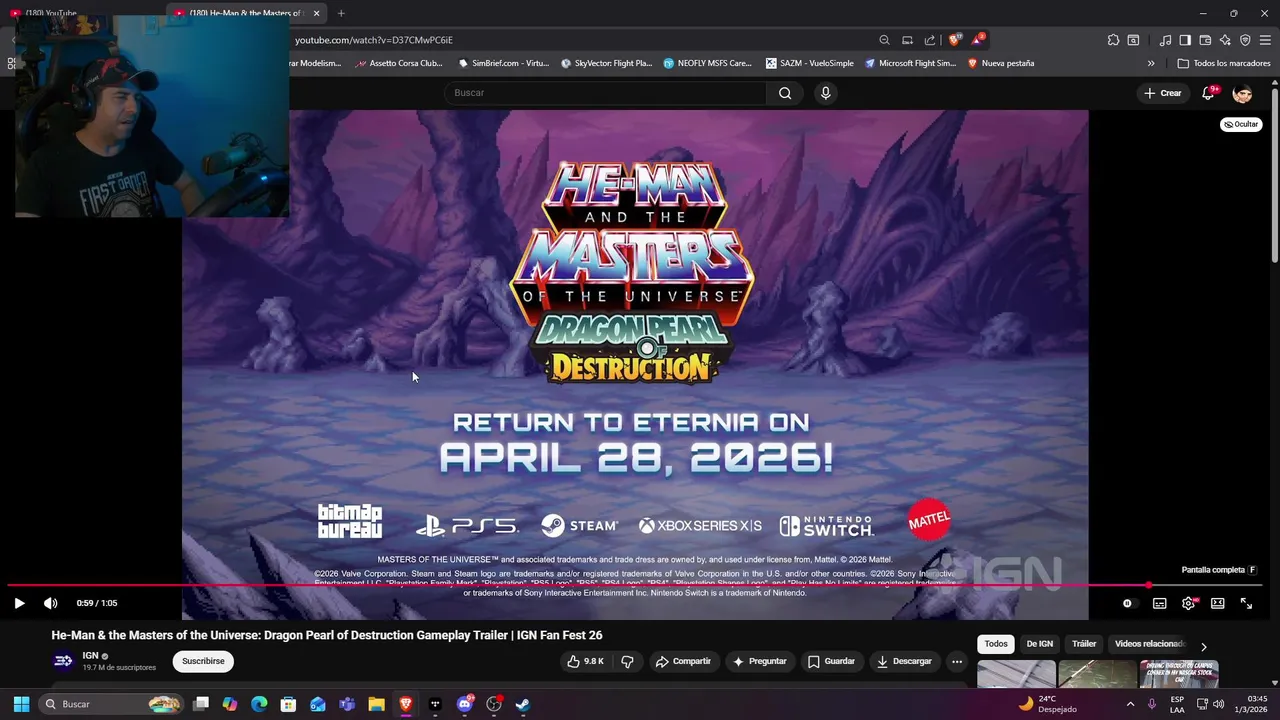Open the Nueva pestaña bookmark
This screenshot has height=720, width=1280.
pyautogui.click(x=1000, y=63)
